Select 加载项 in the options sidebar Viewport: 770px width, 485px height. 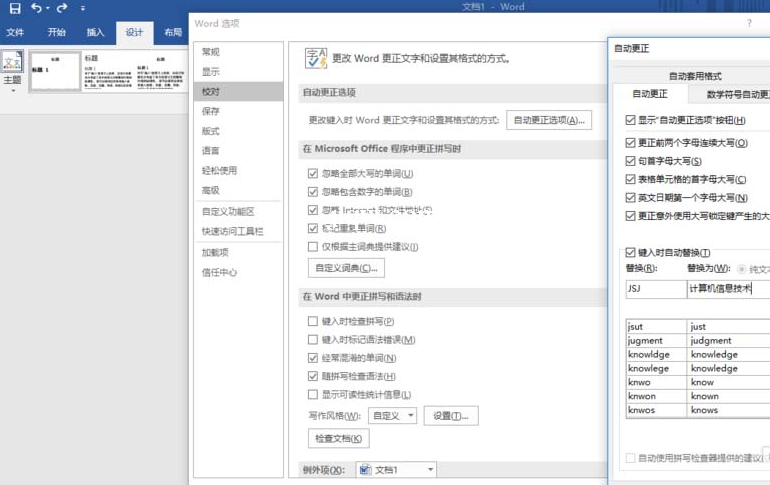[x=238, y=252]
